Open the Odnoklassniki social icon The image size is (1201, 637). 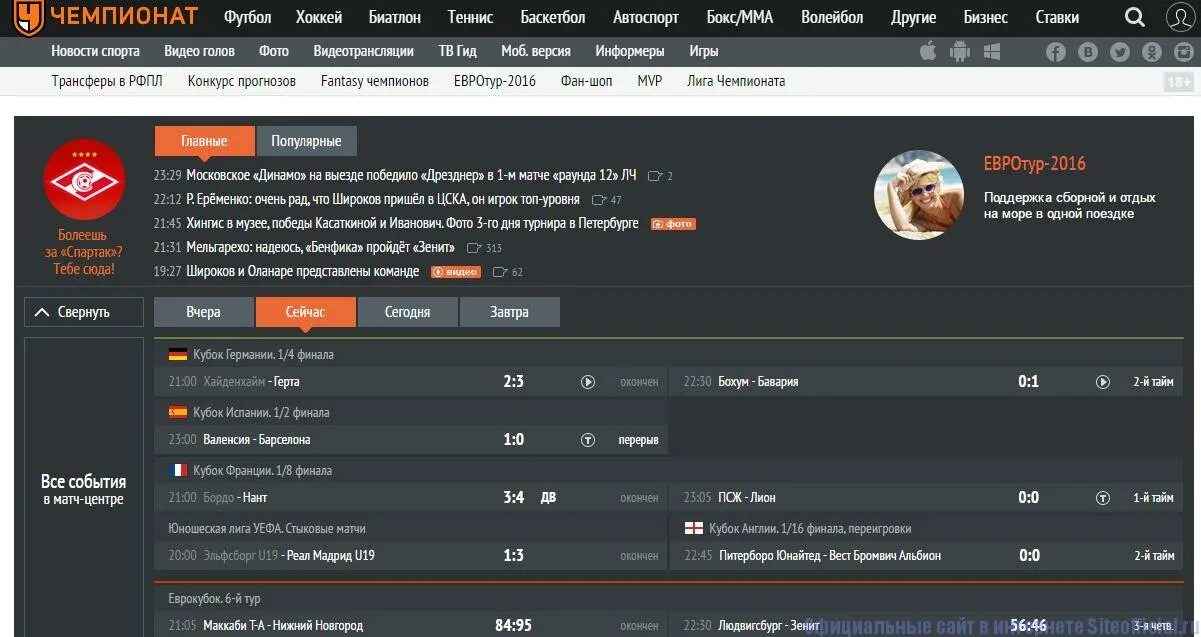[1152, 52]
